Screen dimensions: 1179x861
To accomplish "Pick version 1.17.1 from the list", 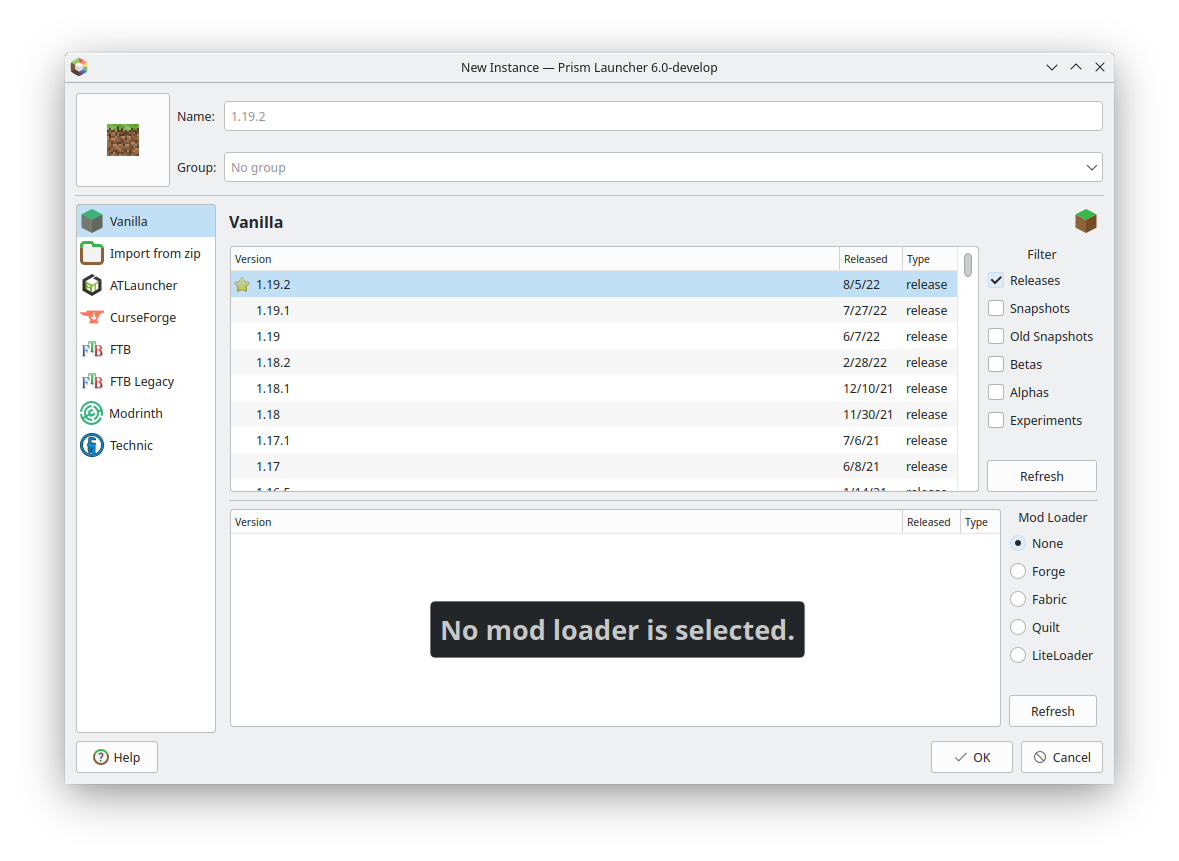I will tap(273, 440).
